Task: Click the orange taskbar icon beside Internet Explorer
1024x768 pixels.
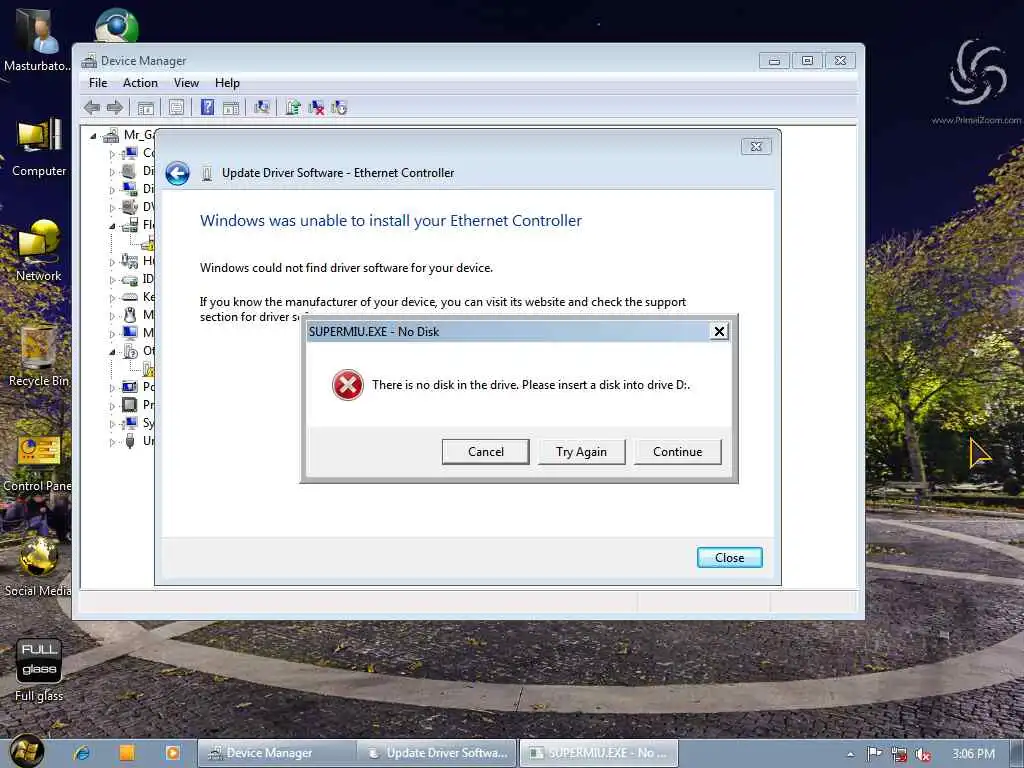Action: [127, 753]
